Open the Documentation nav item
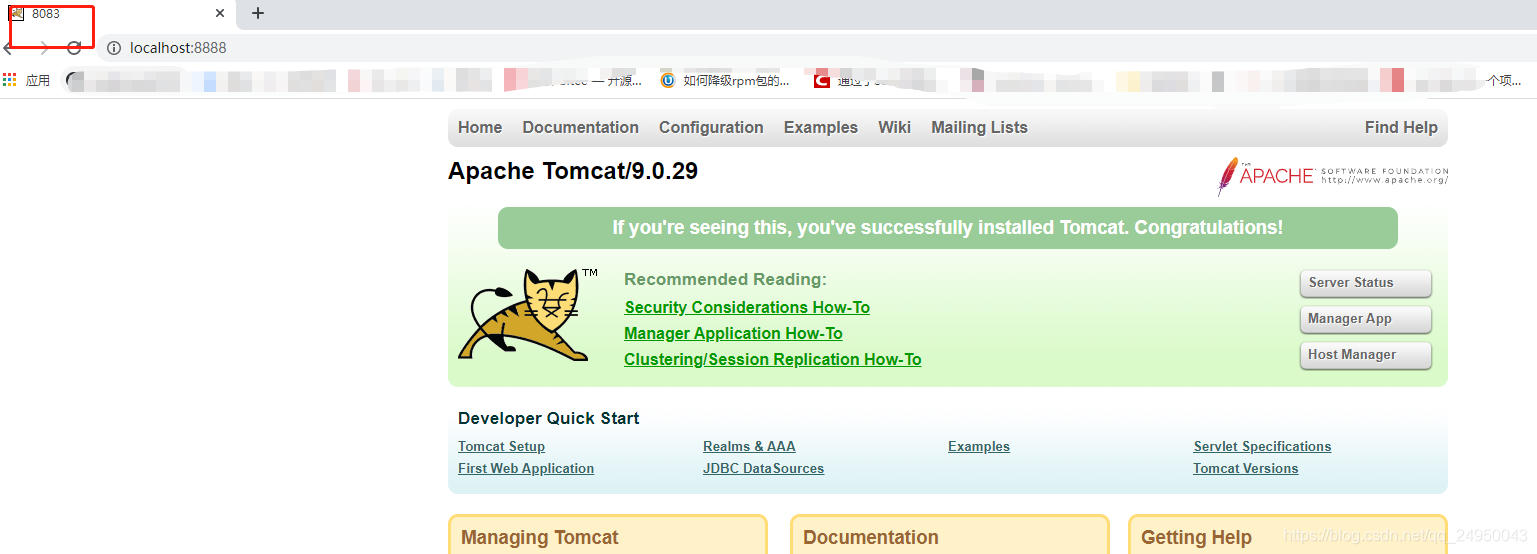Viewport: 1537px width, 554px height. (580, 127)
